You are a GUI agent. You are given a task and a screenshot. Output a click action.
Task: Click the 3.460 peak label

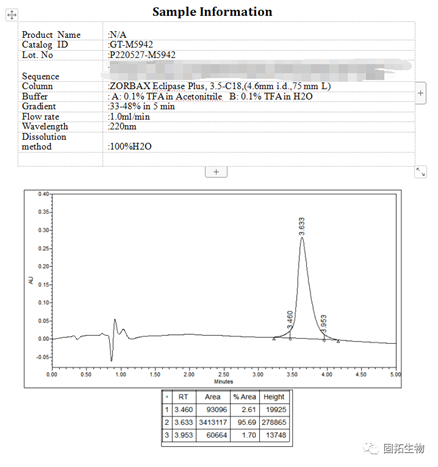[290, 319]
